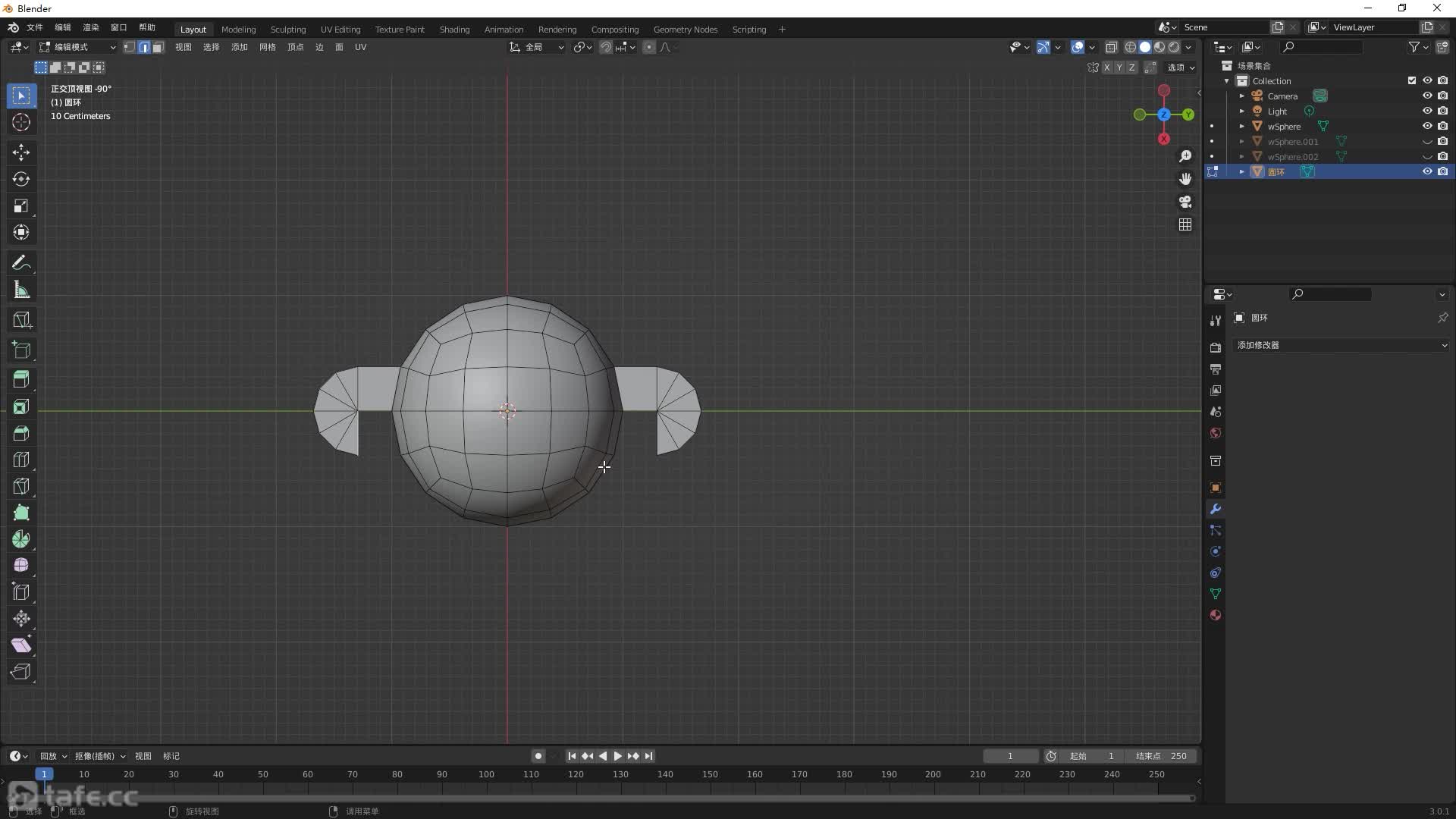Open the Material properties tab
Screen dimensions: 1456x819
tap(1216, 615)
